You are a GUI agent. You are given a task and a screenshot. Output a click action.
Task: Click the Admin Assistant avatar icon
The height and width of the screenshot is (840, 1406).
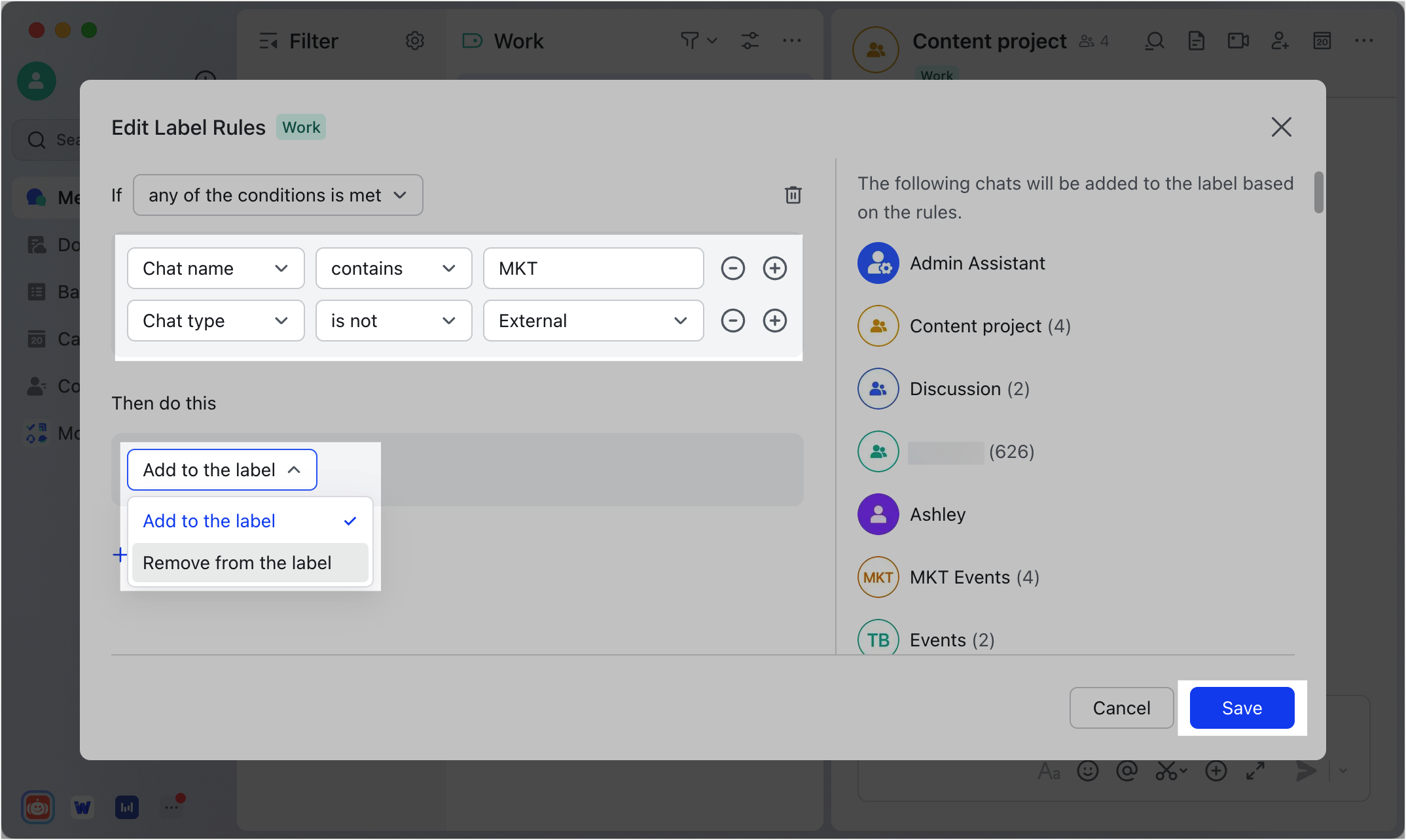click(x=878, y=263)
